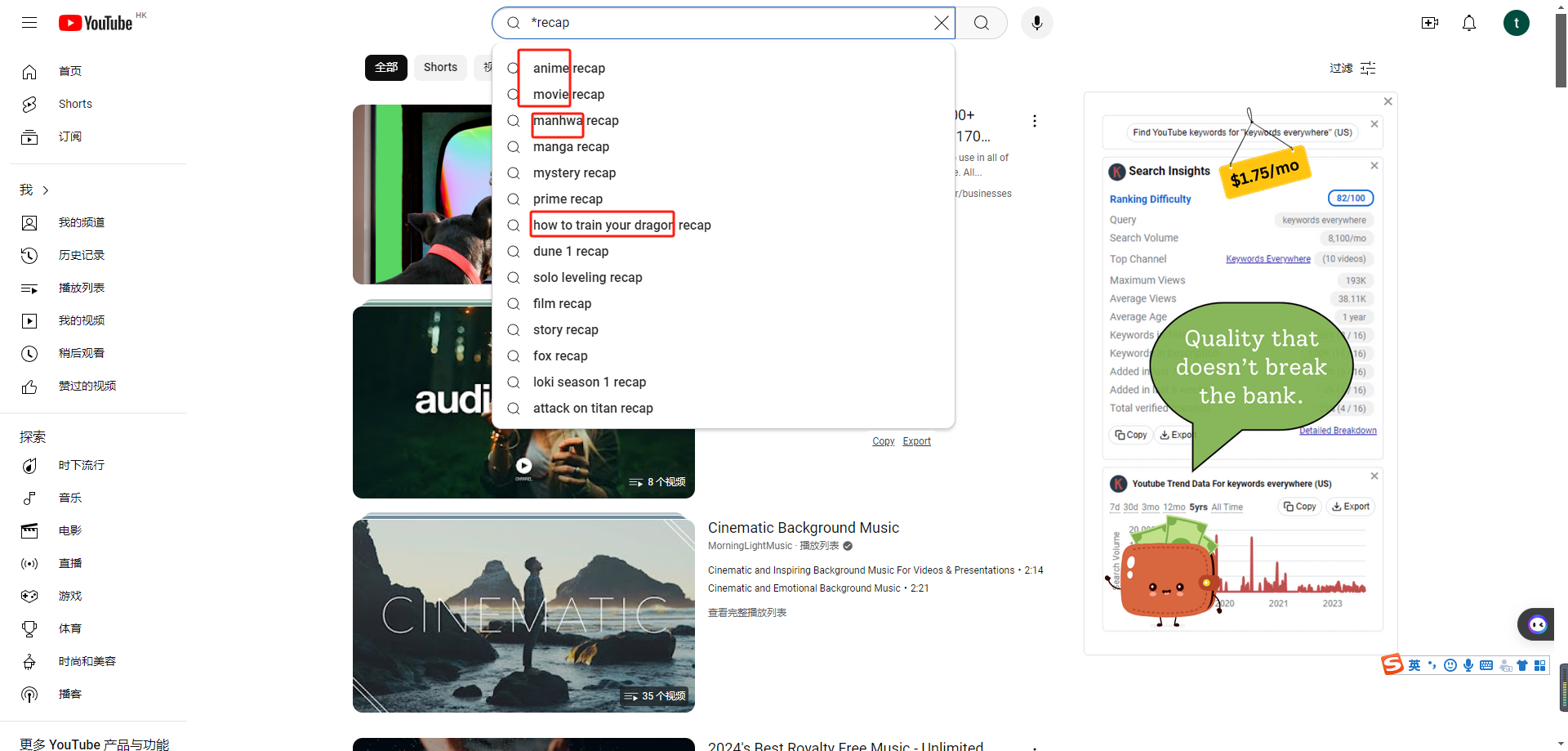
Task: Expand the 我 section chevron in sidebar
Action: click(x=46, y=190)
